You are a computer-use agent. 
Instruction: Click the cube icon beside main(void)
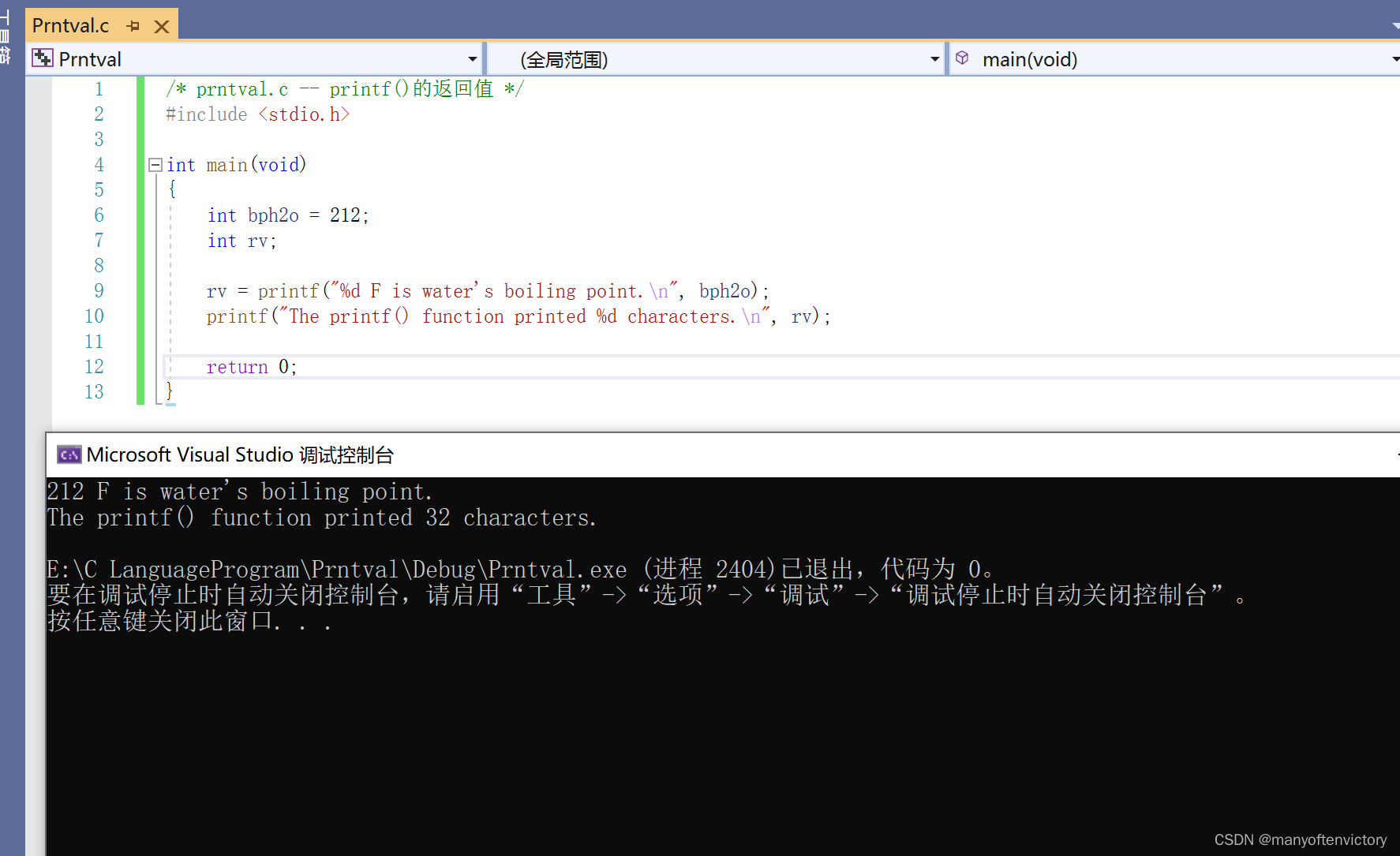[x=962, y=58]
